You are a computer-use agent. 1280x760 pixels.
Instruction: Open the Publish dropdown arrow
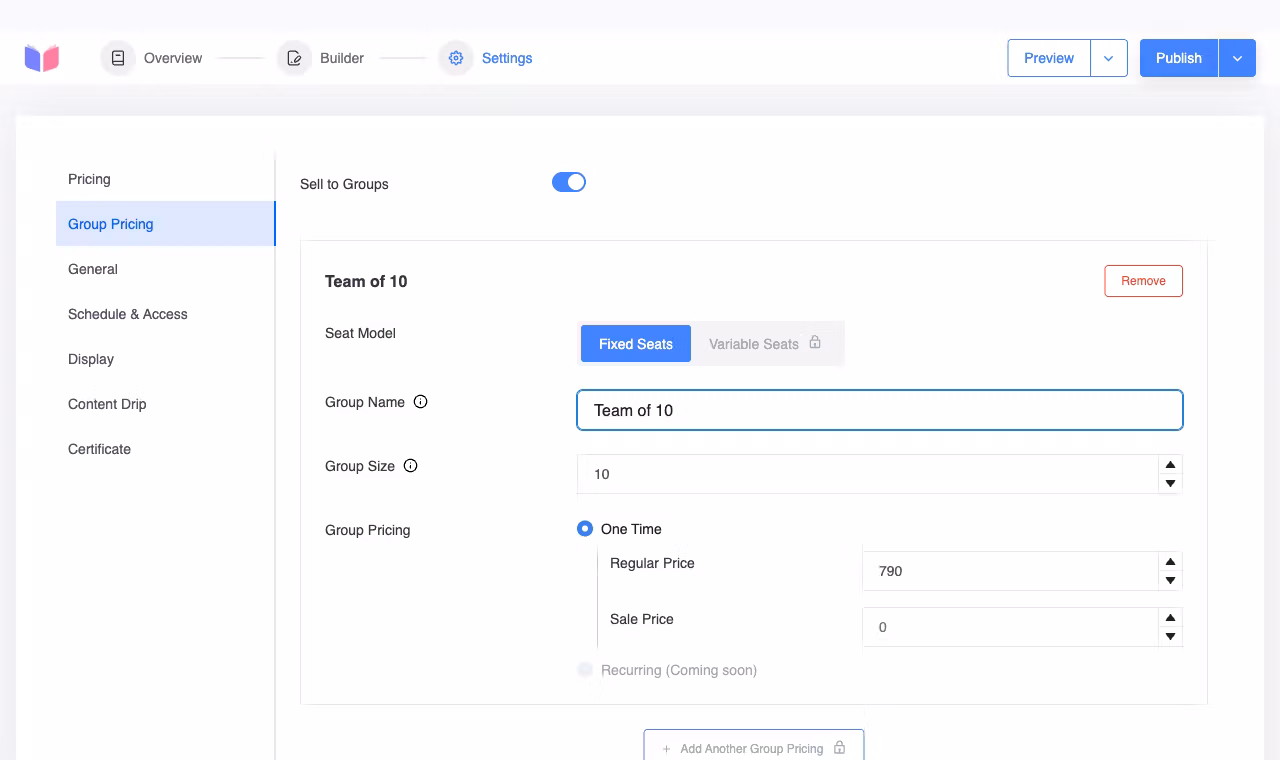point(1237,58)
